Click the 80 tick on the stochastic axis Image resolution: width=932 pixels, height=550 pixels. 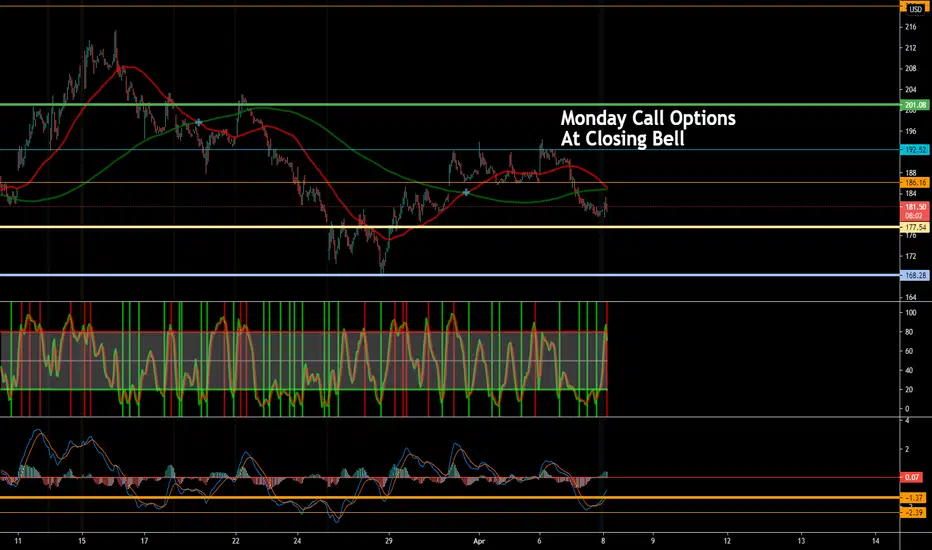pyautogui.click(x=909, y=332)
